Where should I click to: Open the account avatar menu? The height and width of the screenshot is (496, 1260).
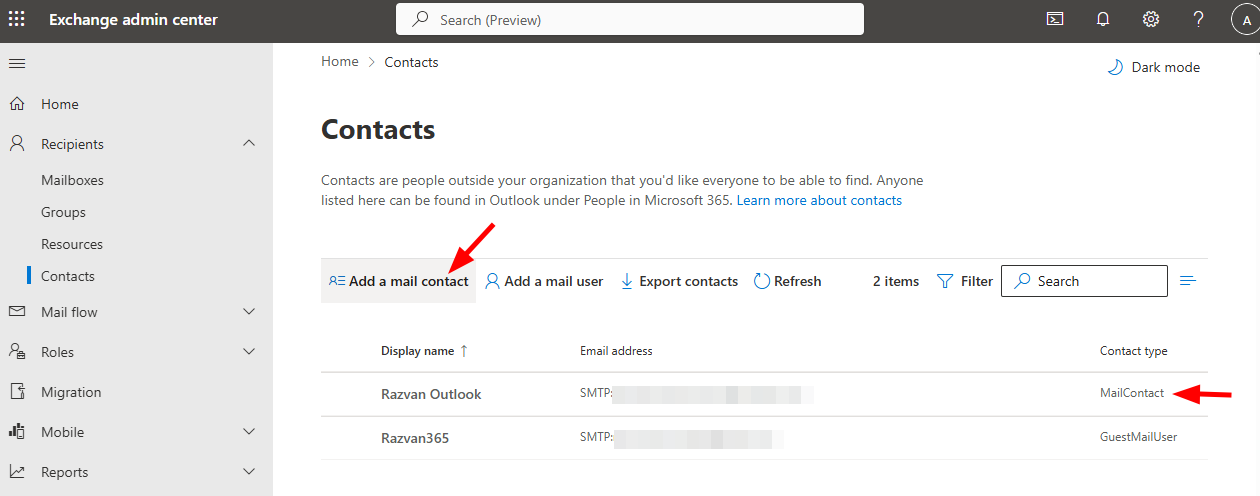tap(1246, 20)
